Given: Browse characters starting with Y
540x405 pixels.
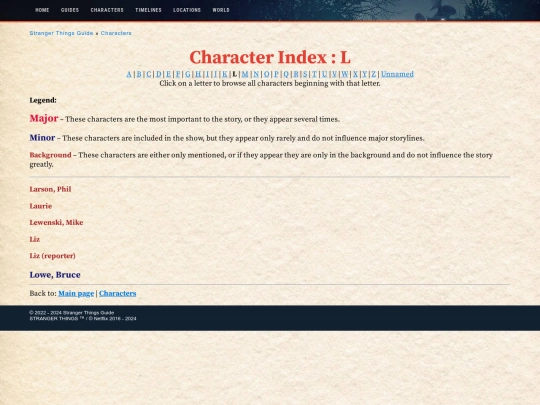Looking at the screenshot, I should [365, 74].
